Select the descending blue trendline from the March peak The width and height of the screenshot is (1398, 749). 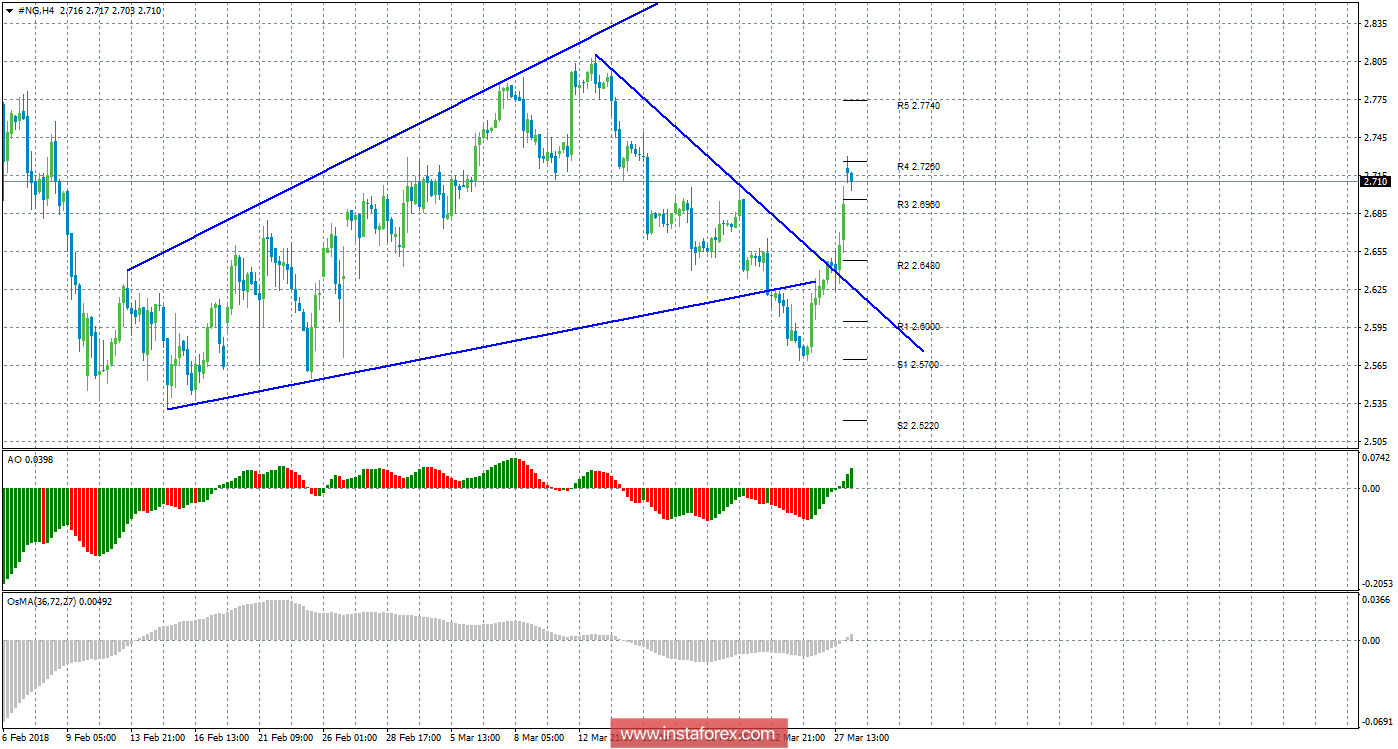click(760, 205)
